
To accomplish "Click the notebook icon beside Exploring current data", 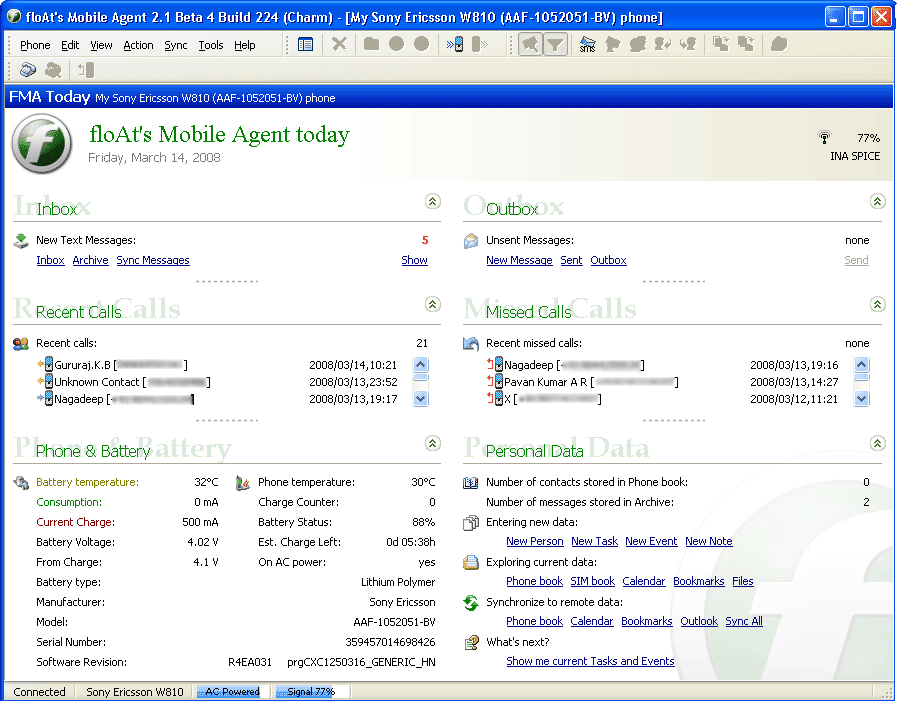I will coord(471,563).
